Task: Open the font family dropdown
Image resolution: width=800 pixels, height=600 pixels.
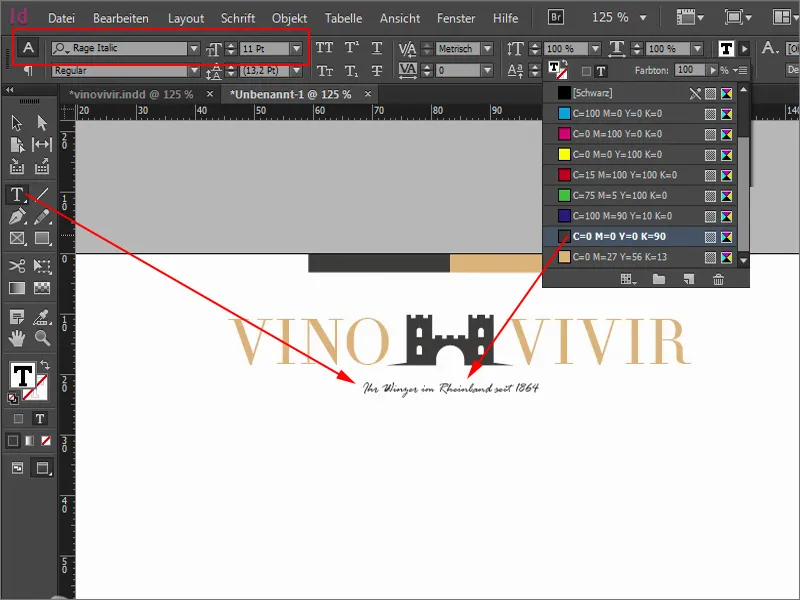Action: [x=194, y=48]
